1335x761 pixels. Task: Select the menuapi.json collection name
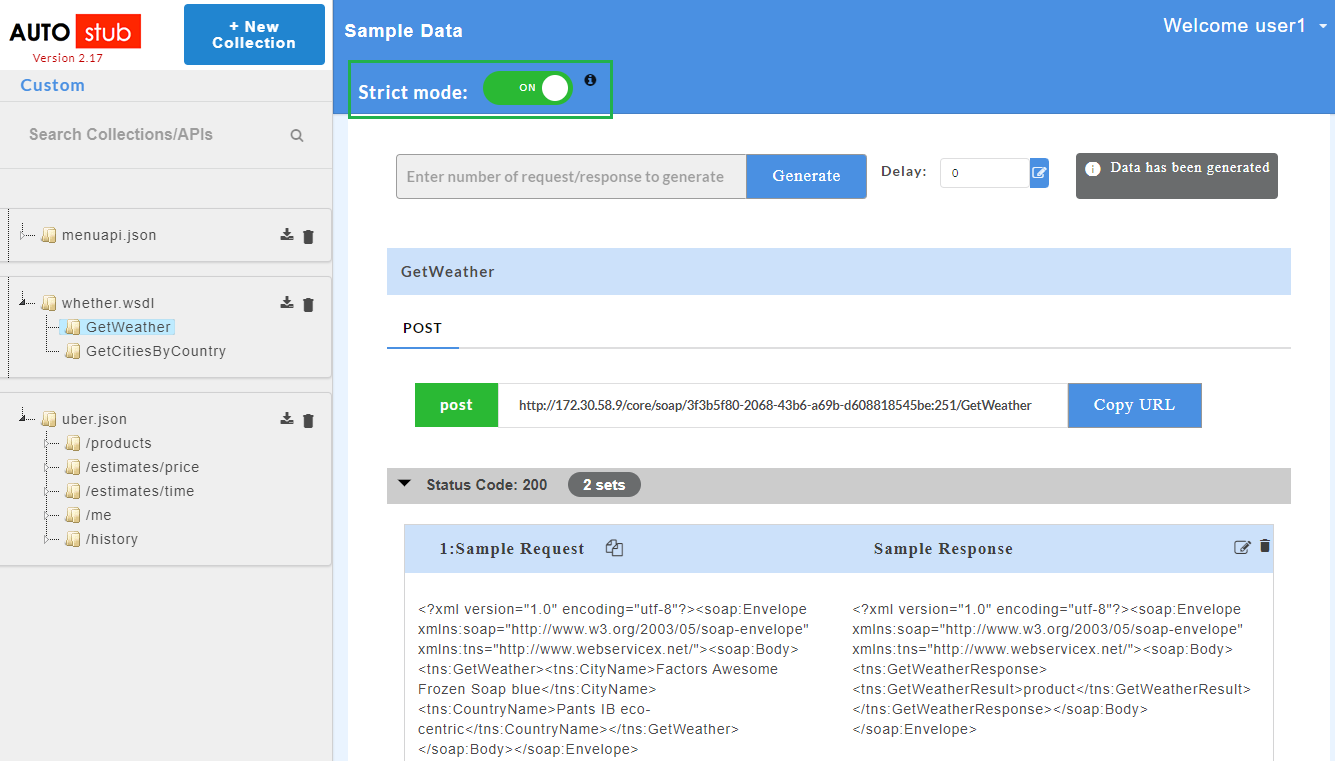coord(109,235)
